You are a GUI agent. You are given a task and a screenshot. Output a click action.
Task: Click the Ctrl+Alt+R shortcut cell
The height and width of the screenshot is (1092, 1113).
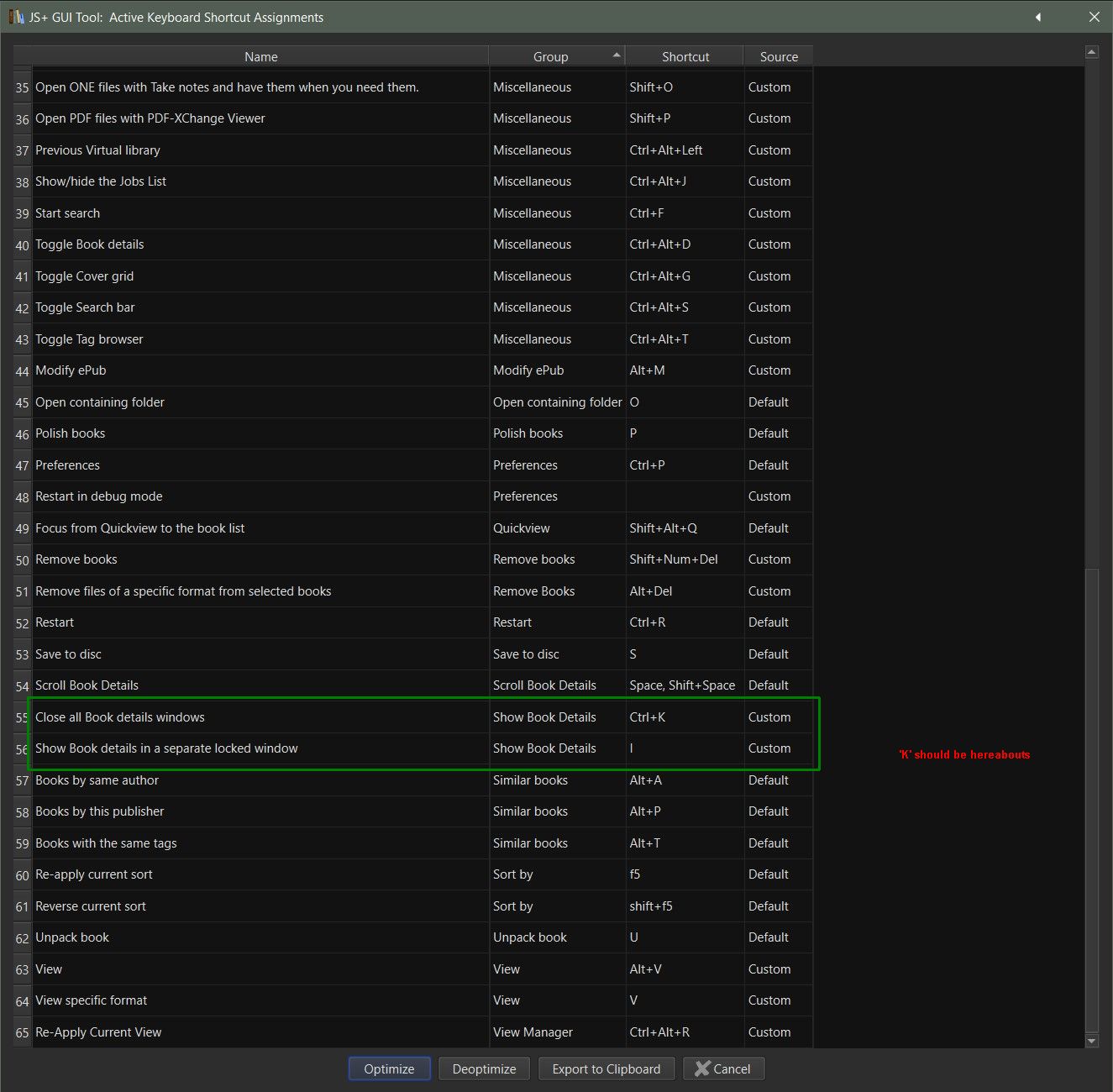point(685,1032)
